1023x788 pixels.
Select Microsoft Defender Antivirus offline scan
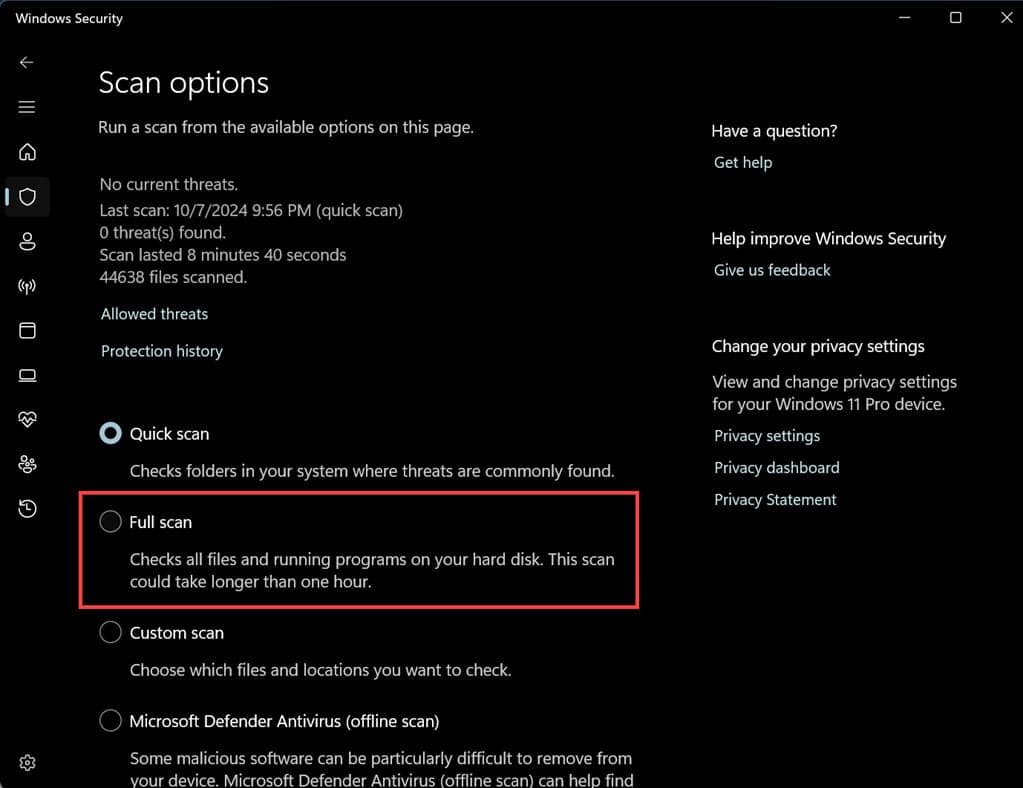tap(110, 720)
